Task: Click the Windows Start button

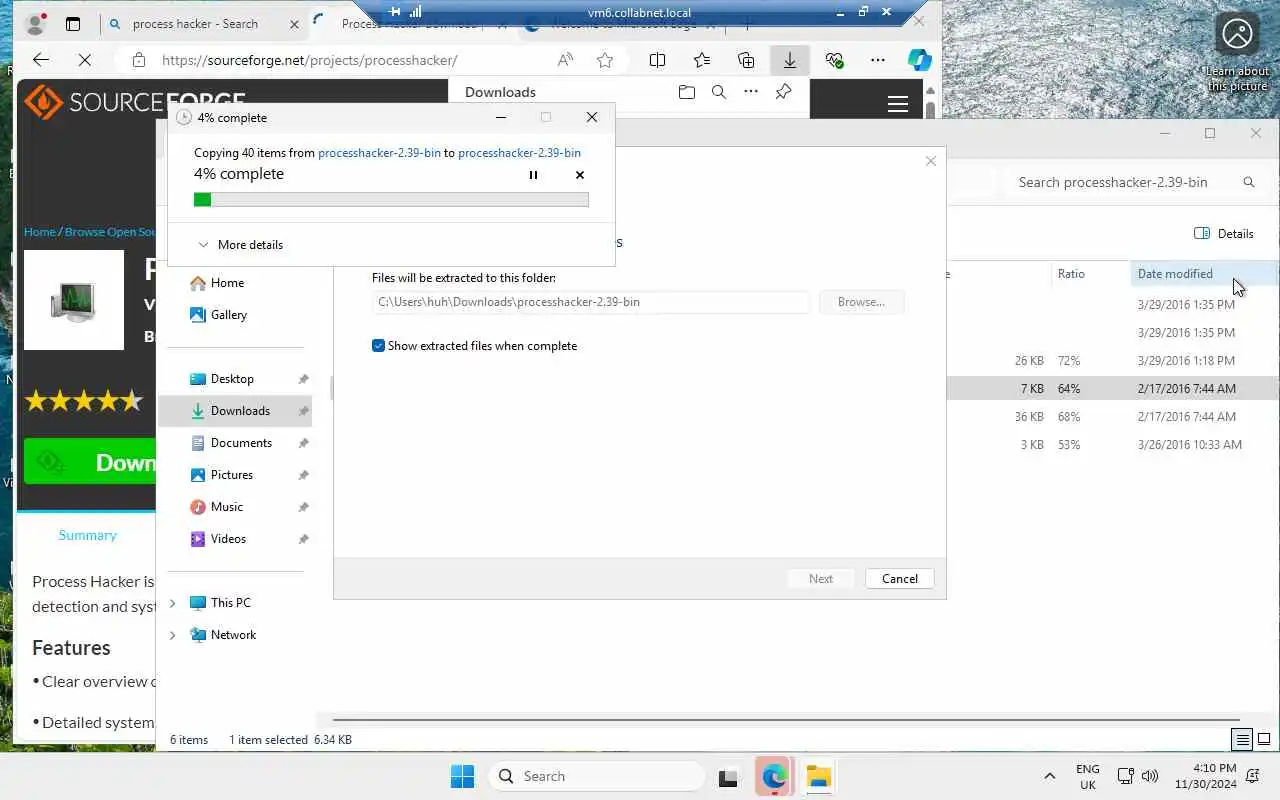Action: tap(462, 776)
